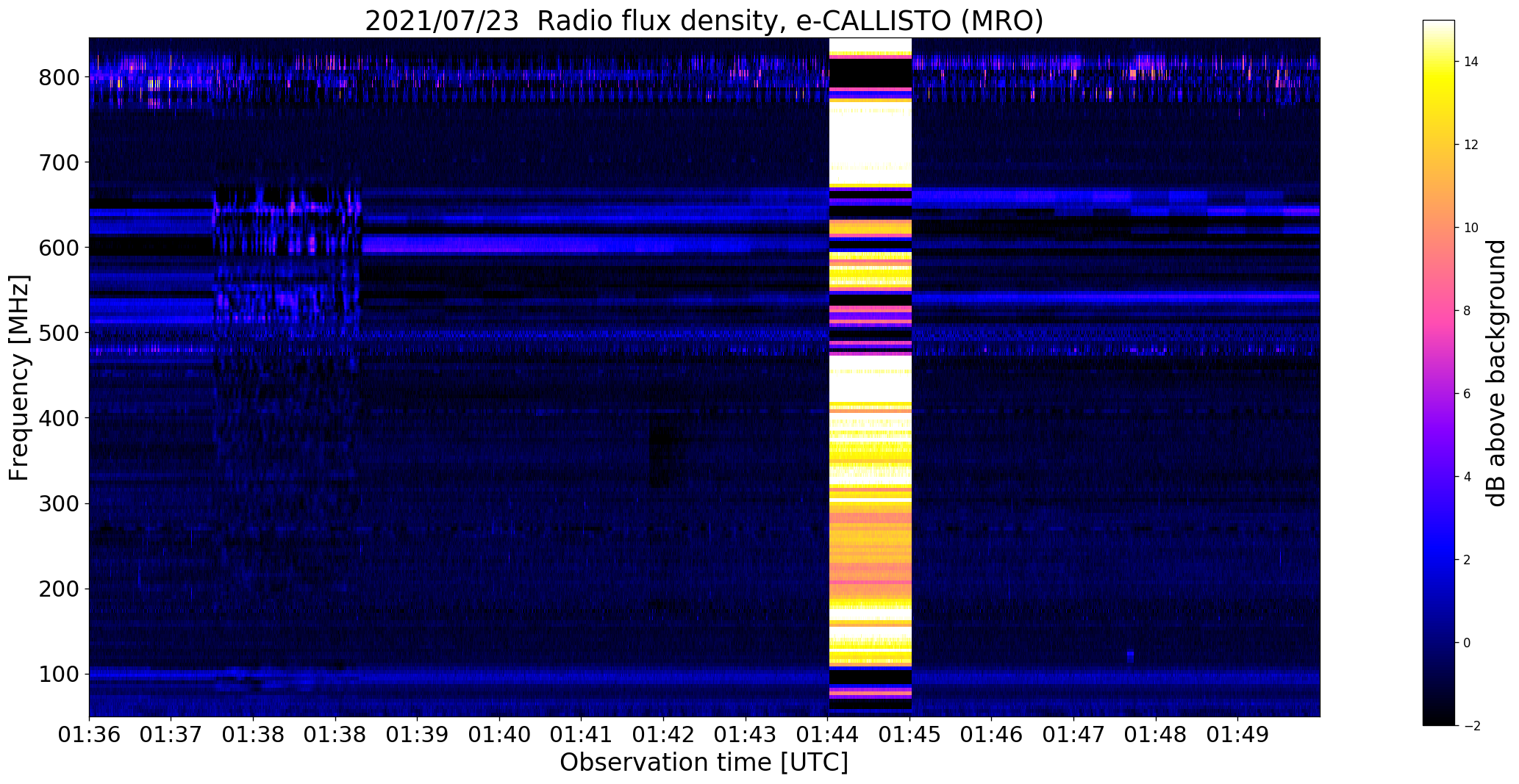Click the 300 frequency tick label

click(57, 503)
